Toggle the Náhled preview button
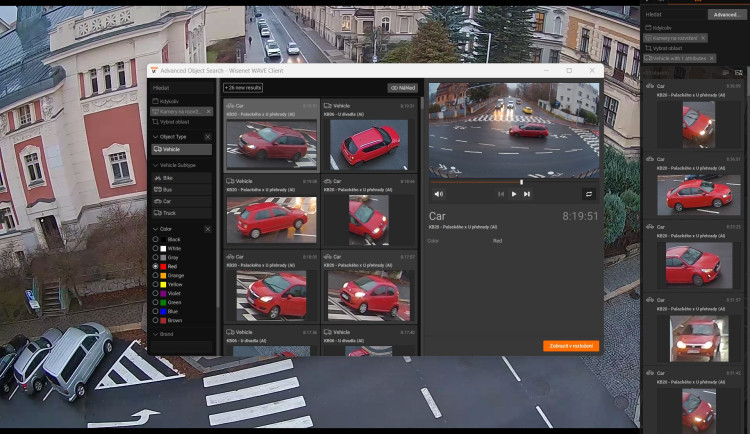Image resolution: width=750 pixels, height=434 pixels. 402,88
